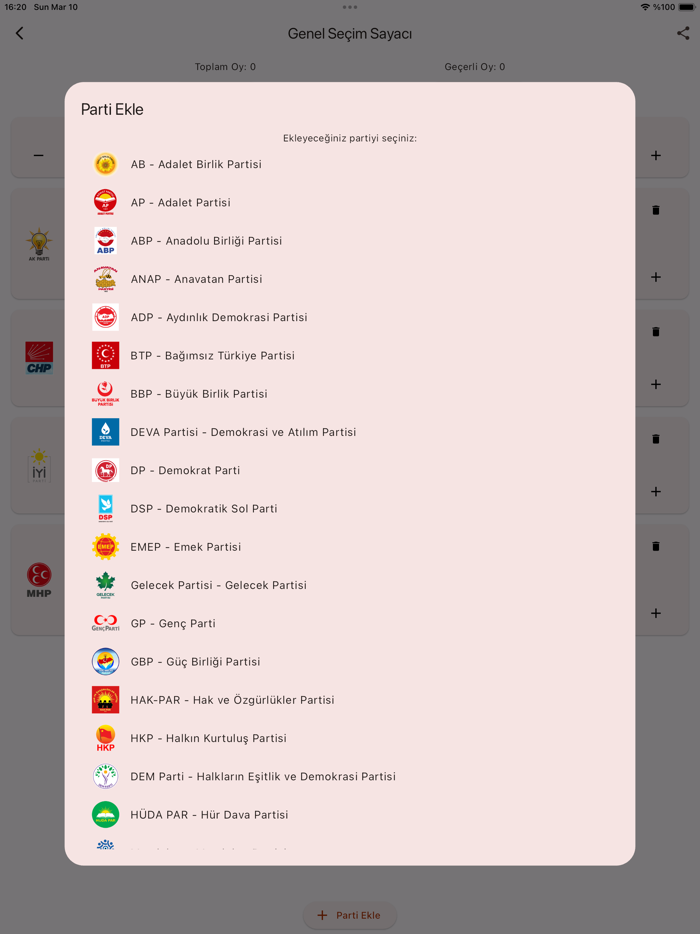
Task: Remove the MHP row with trash icon
Action: coord(656,546)
